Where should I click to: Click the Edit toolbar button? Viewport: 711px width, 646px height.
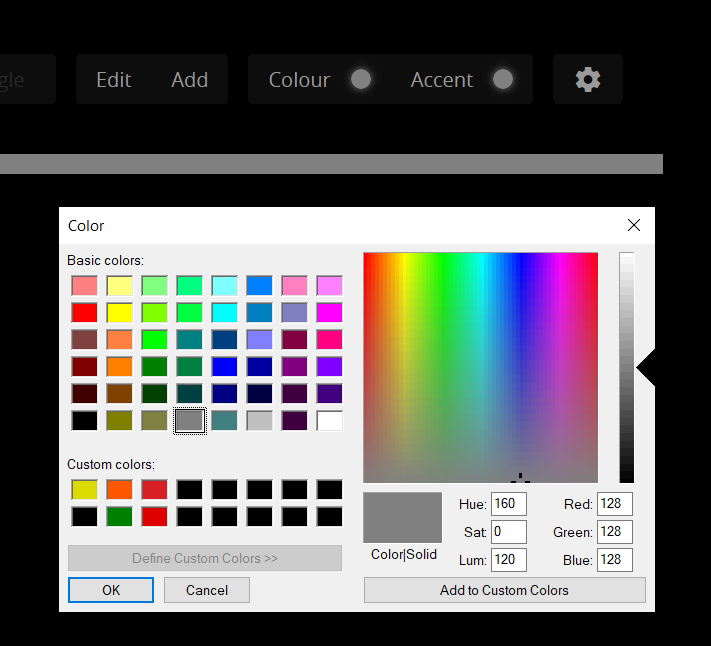[113, 80]
